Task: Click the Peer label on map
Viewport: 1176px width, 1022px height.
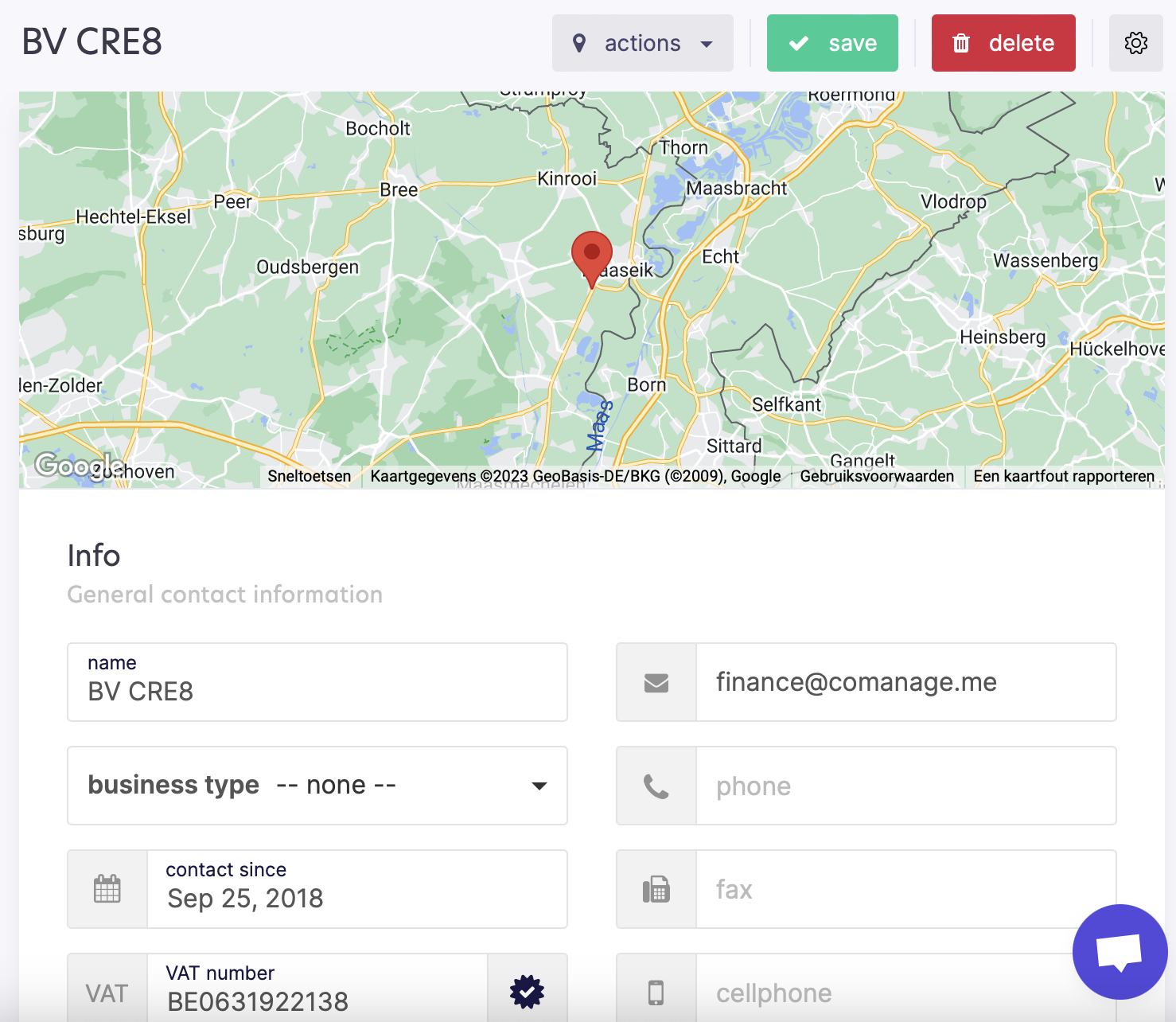Action: (232, 201)
